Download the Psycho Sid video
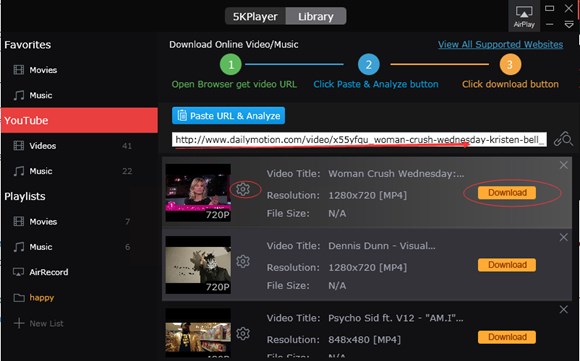Viewport: 580px width, 361px height. pyautogui.click(x=507, y=337)
